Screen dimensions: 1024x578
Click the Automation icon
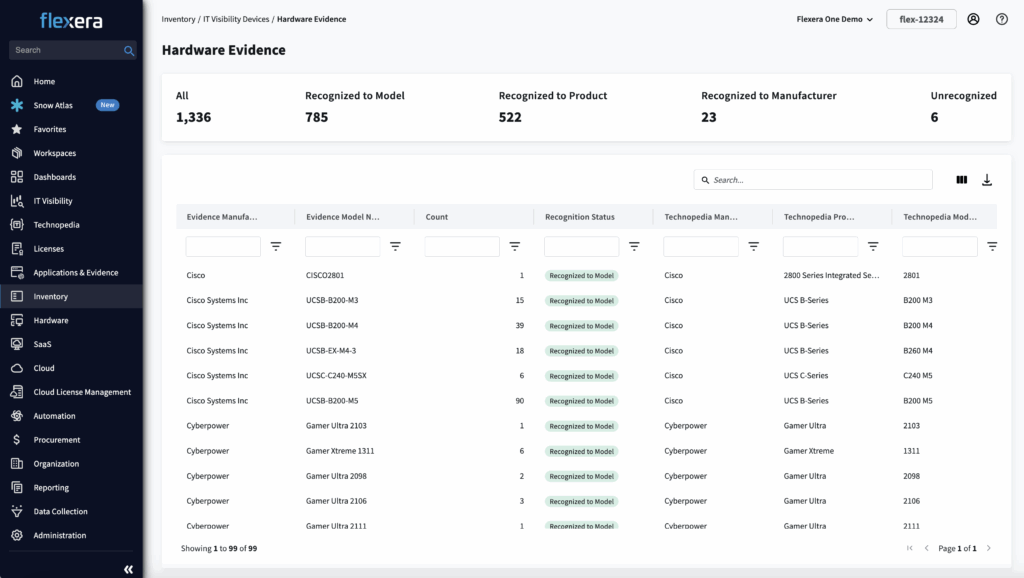point(17,415)
